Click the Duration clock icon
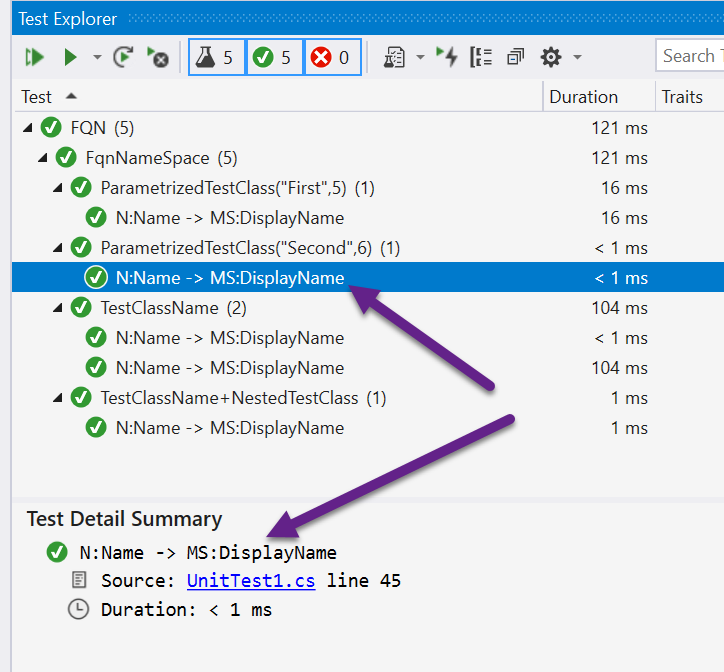Viewport: 724px width, 672px height. click(x=78, y=610)
